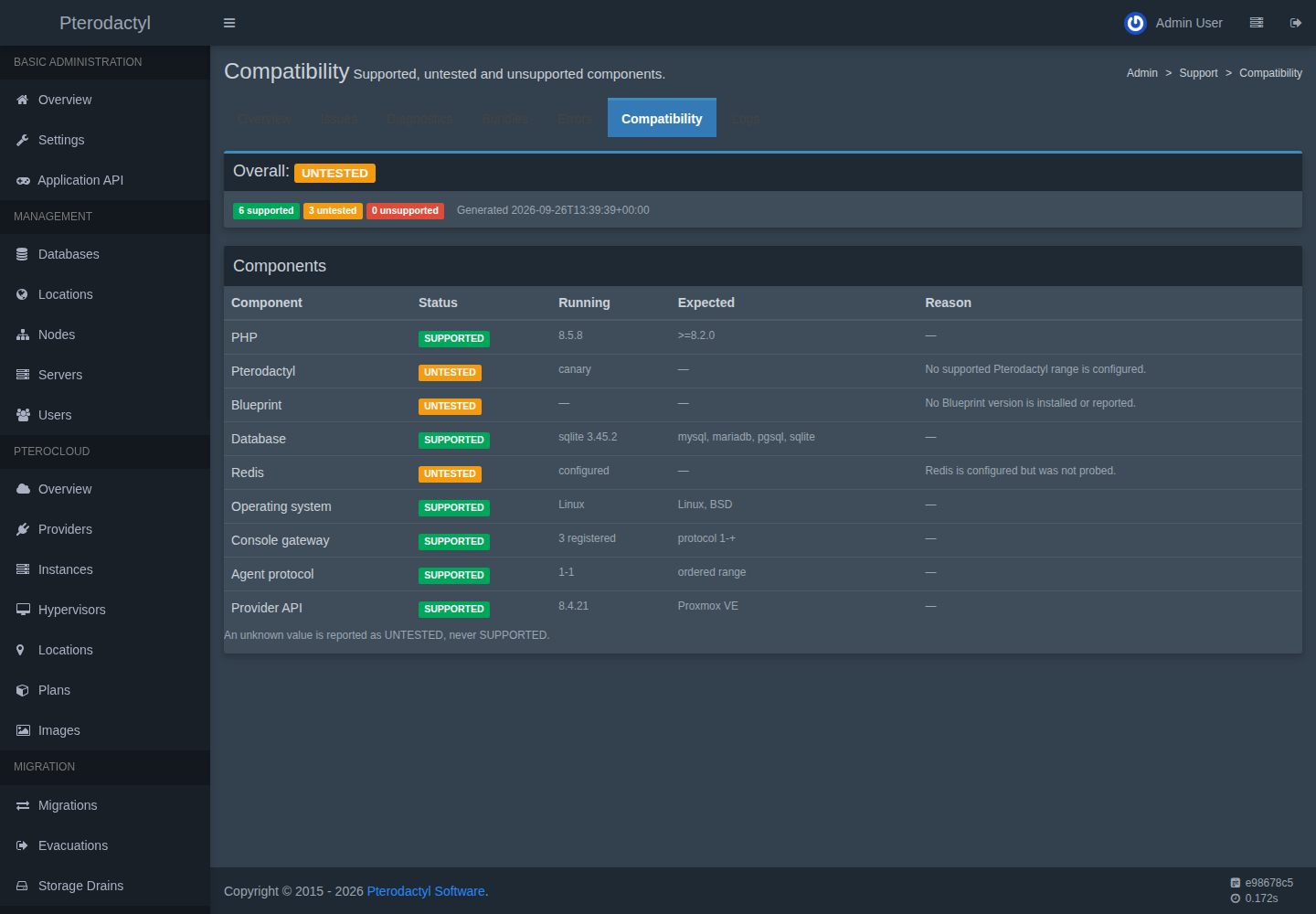The image size is (1316, 914).
Task: Open the Logs tab
Action: click(746, 119)
